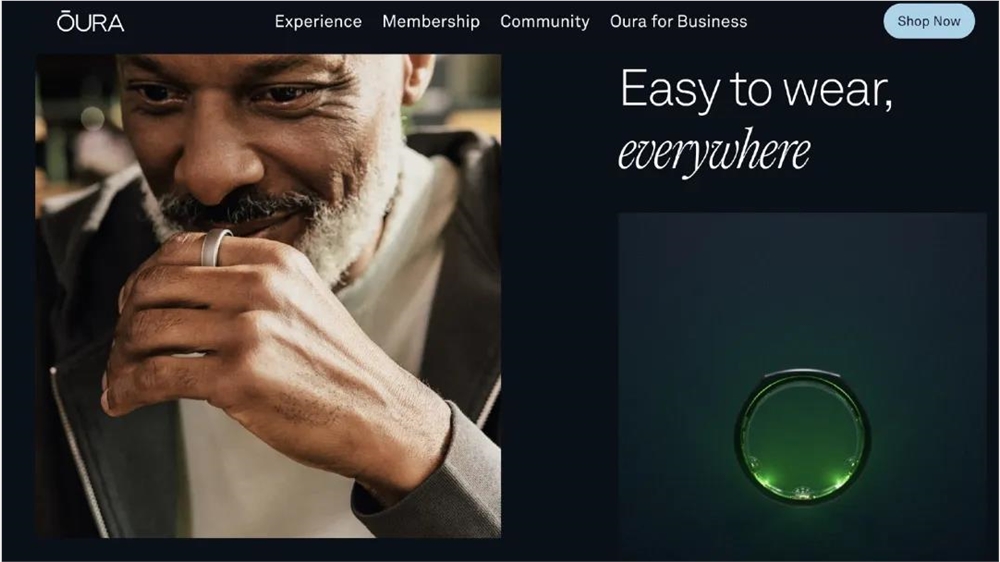The image size is (1000, 562).
Task: Select Membership in the navigation bar
Action: pyautogui.click(x=431, y=22)
